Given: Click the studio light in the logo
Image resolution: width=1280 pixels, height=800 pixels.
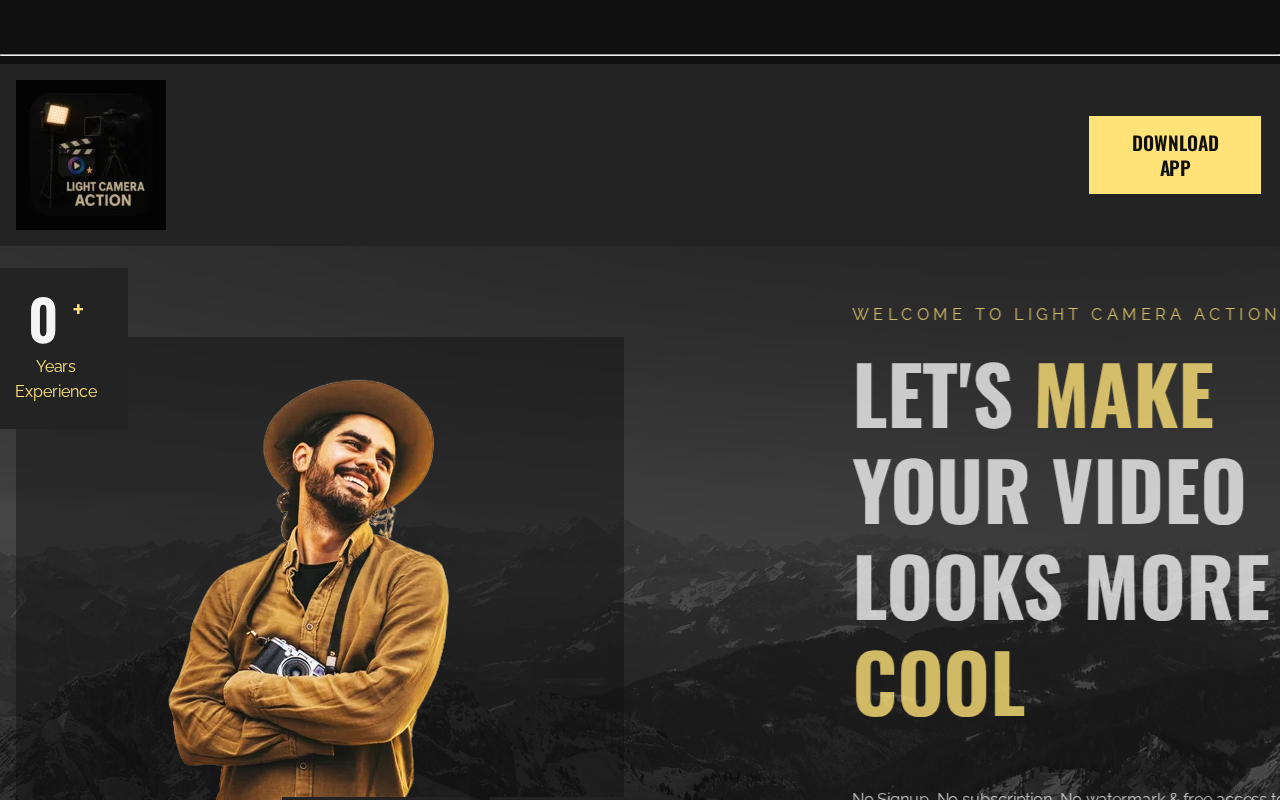Looking at the screenshot, I should pyautogui.click(x=57, y=114).
